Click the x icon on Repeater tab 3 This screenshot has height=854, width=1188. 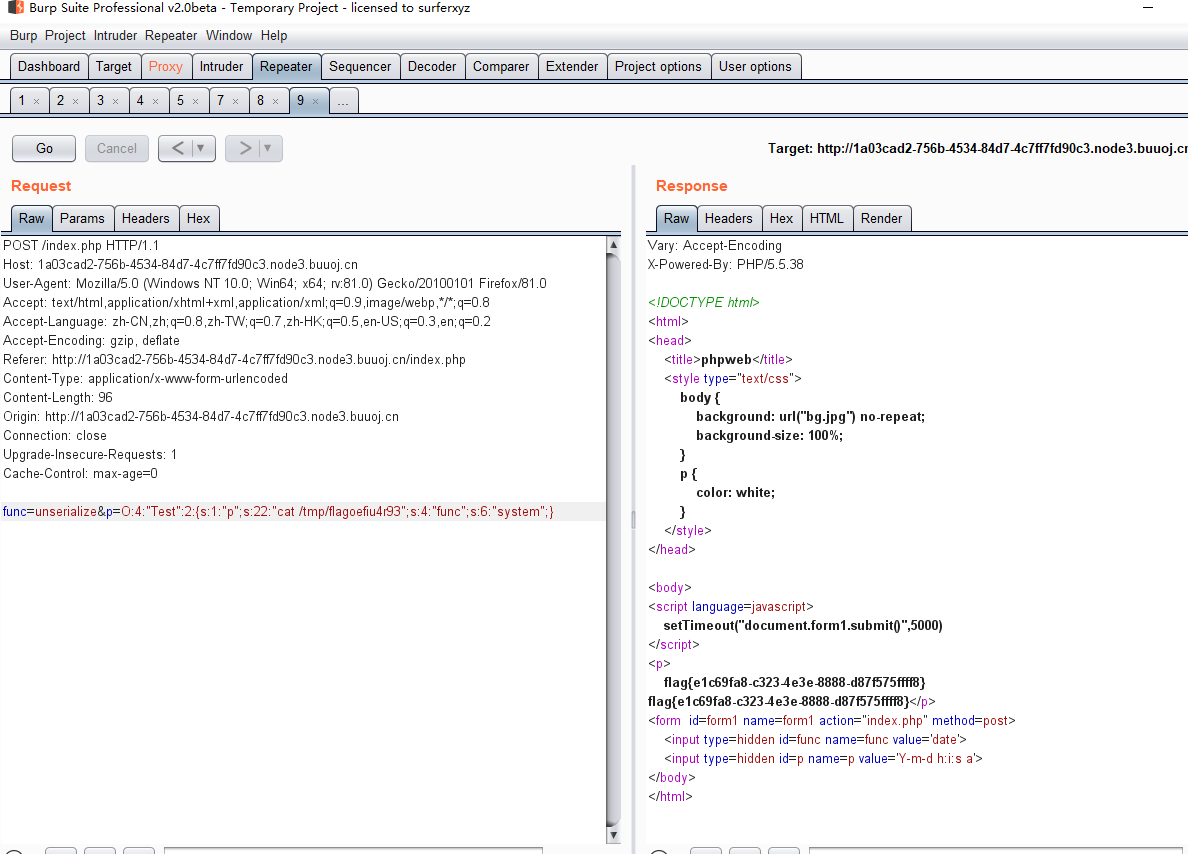pyautogui.click(x=115, y=101)
